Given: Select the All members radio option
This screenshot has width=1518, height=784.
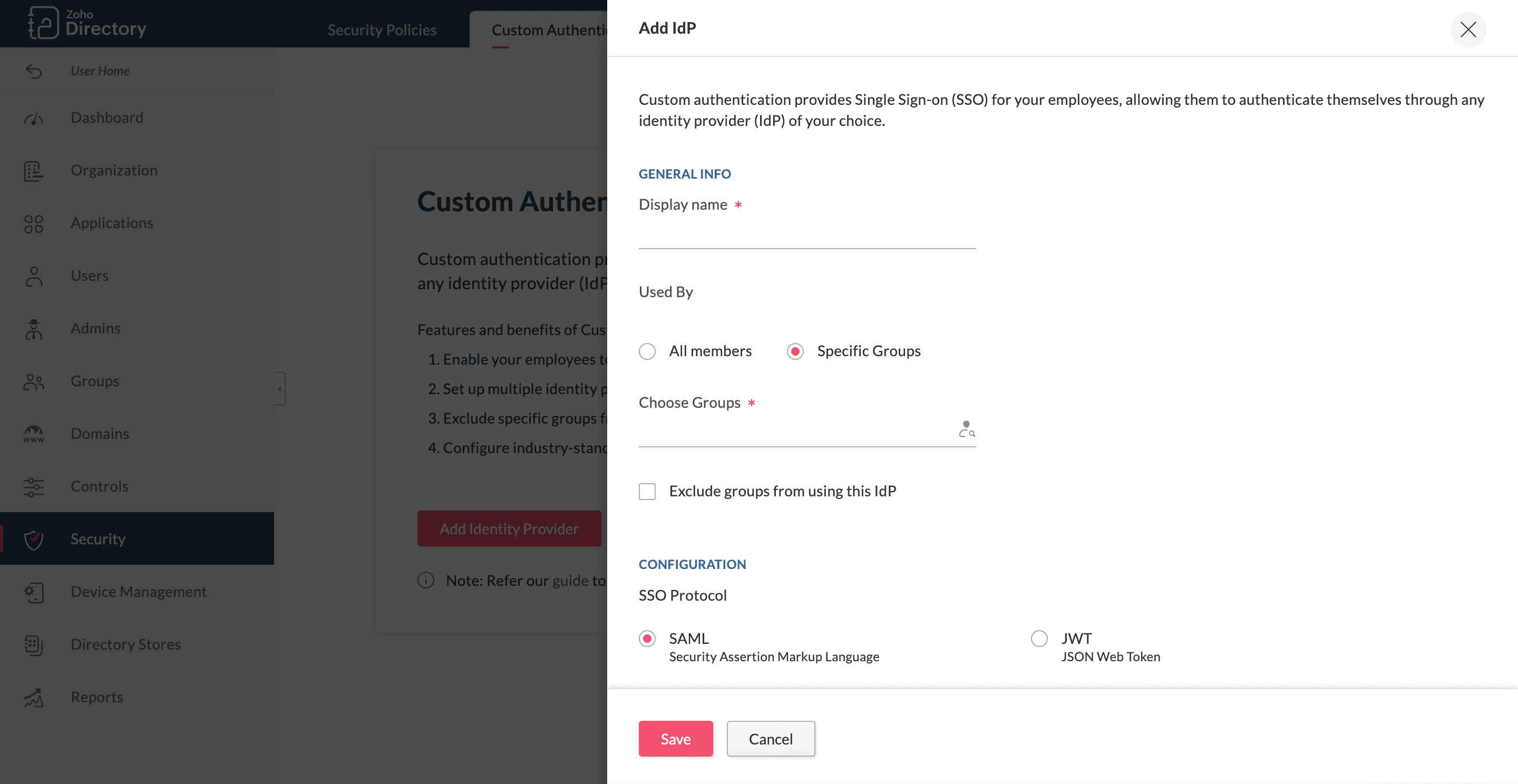Looking at the screenshot, I should point(647,351).
